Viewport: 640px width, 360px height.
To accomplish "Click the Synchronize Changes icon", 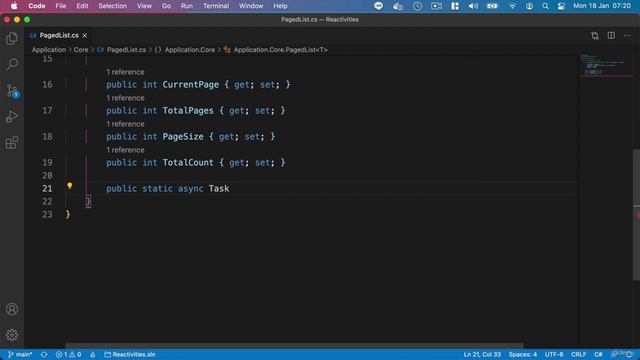I will click(44, 354).
